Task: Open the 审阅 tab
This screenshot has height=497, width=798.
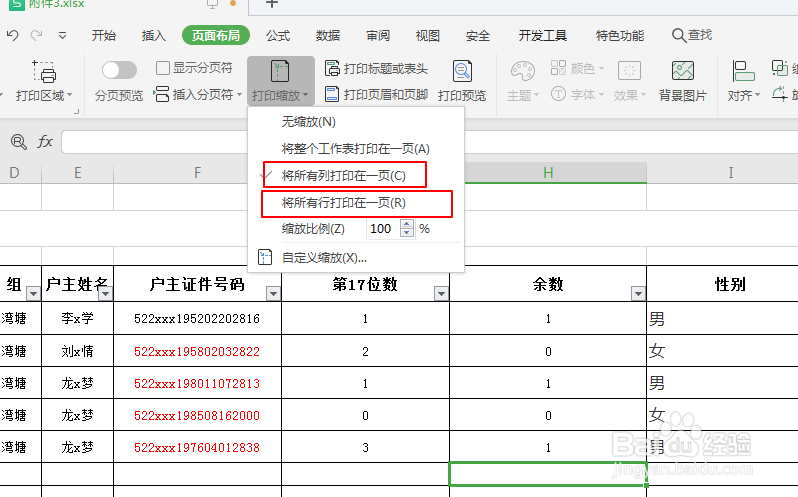Action: (x=378, y=36)
